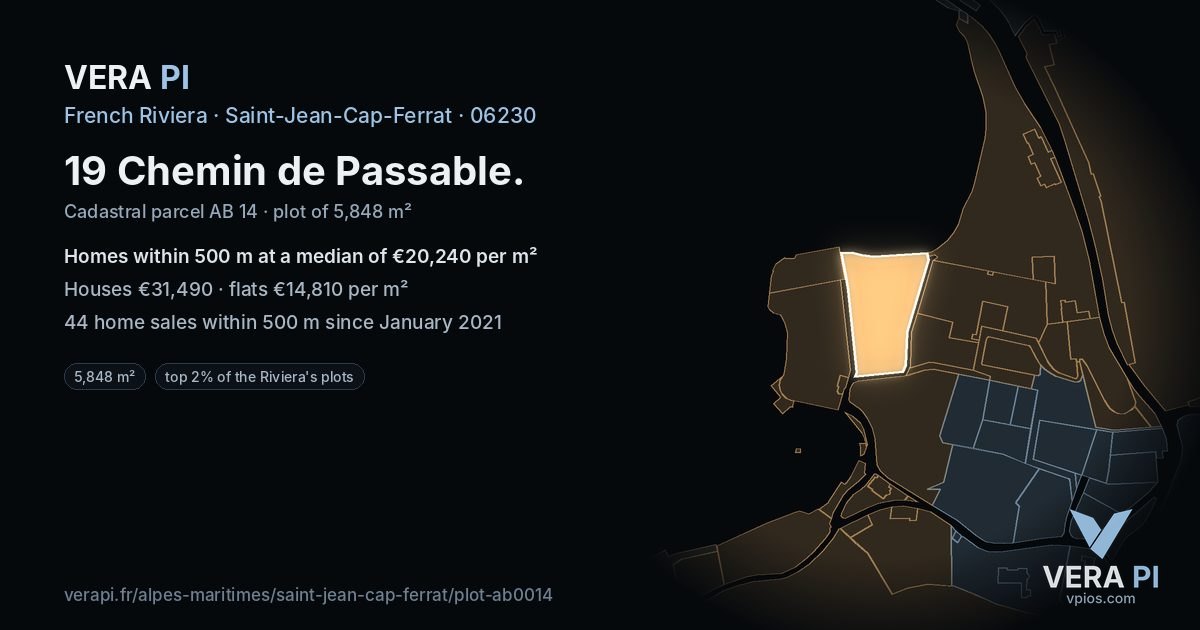Image resolution: width=1200 pixels, height=630 pixels.
Task: Click the VERA PI checkmark logo icon
Action: [x=1100, y=532]
